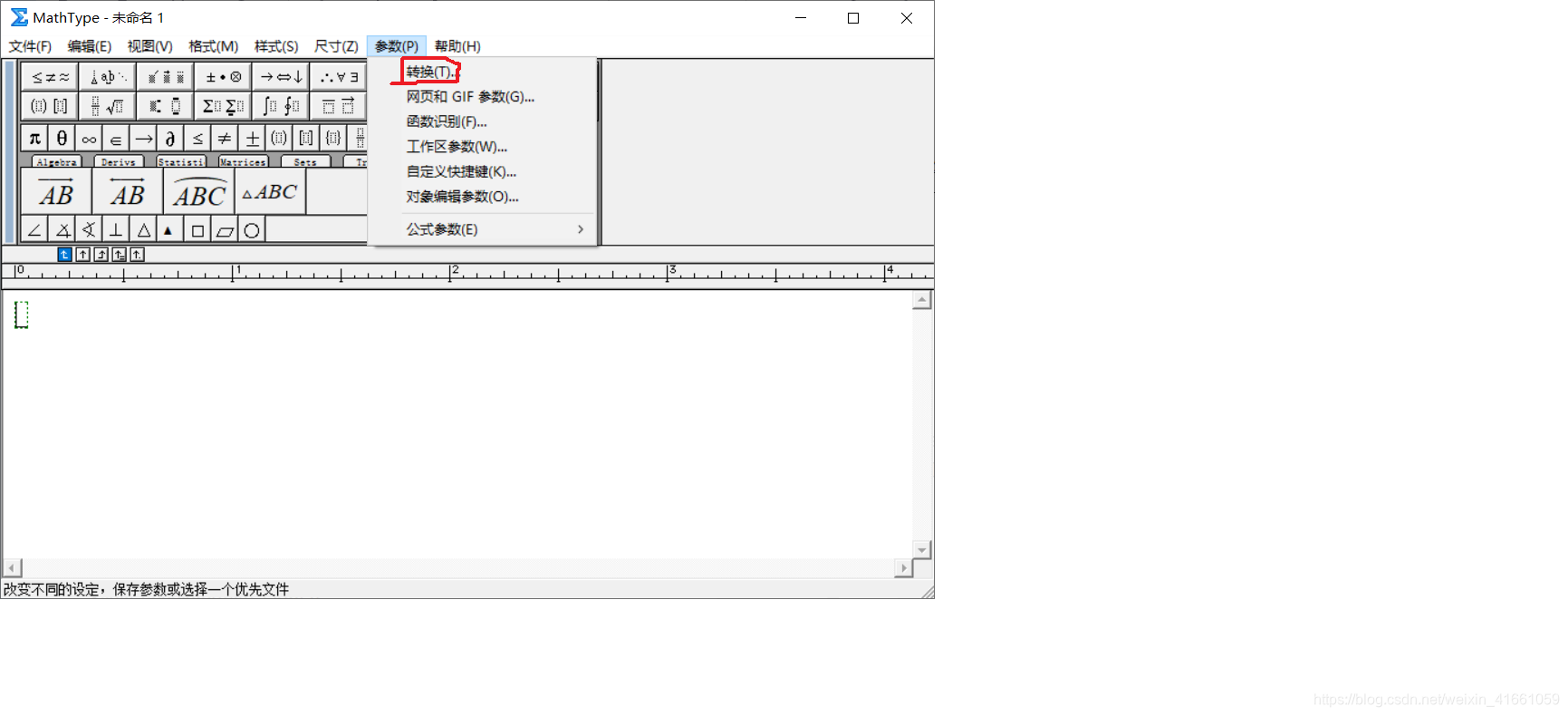Insert the spherical angle symbol

[x=89, y=230]
